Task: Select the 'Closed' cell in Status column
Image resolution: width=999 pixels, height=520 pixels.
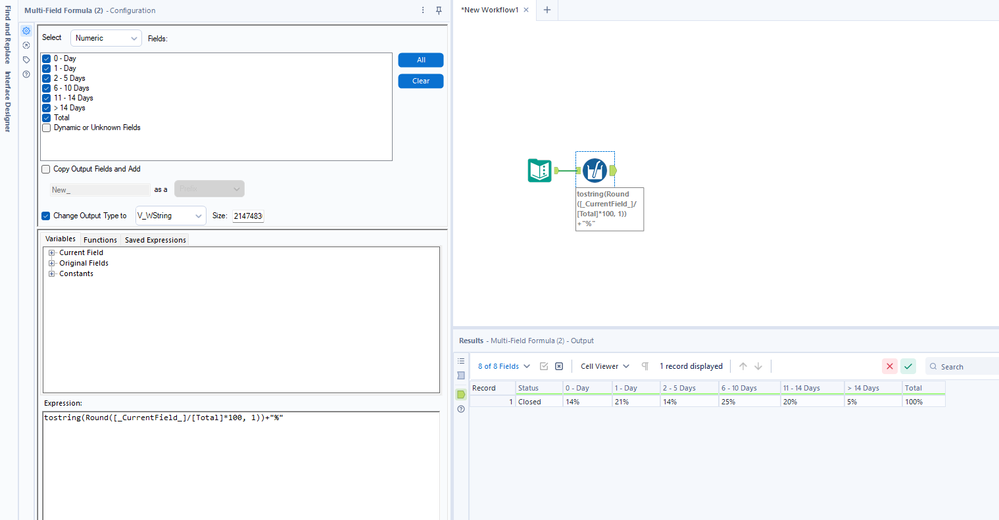Action: point(538,402)
